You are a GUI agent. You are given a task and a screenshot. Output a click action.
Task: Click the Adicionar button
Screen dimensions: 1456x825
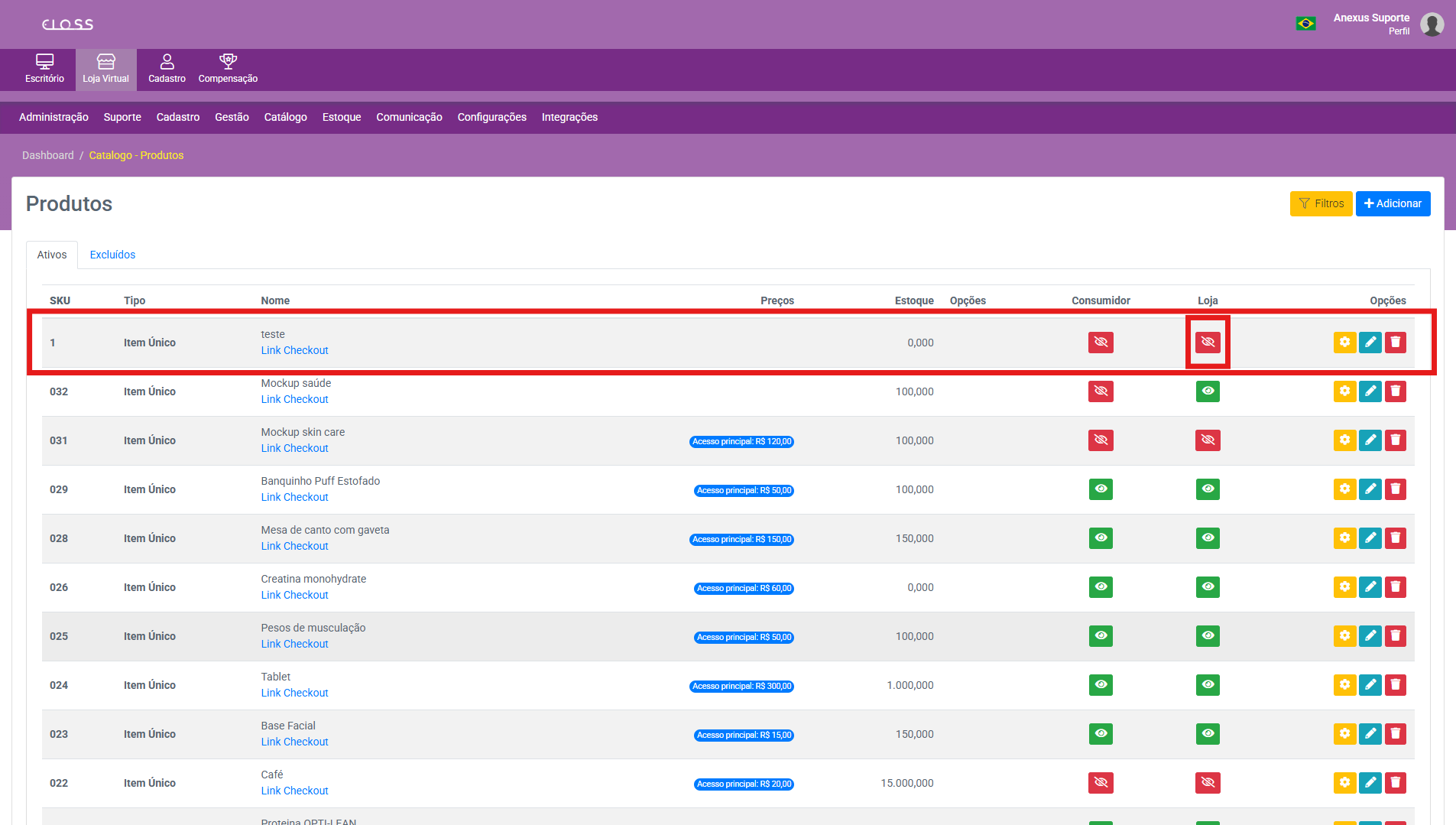1393,203
